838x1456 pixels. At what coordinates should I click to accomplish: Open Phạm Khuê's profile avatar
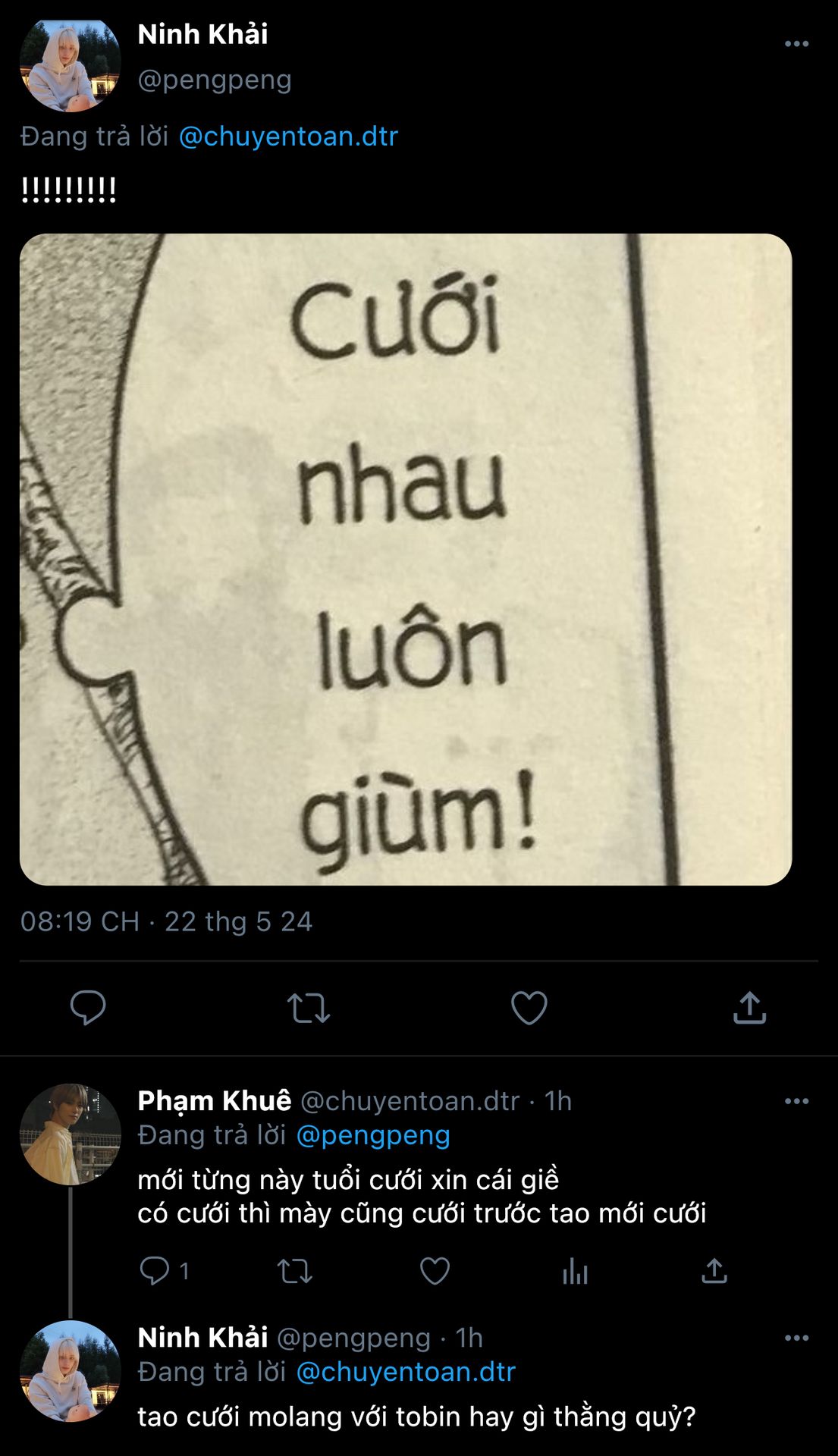click(x=71, y=1134)
